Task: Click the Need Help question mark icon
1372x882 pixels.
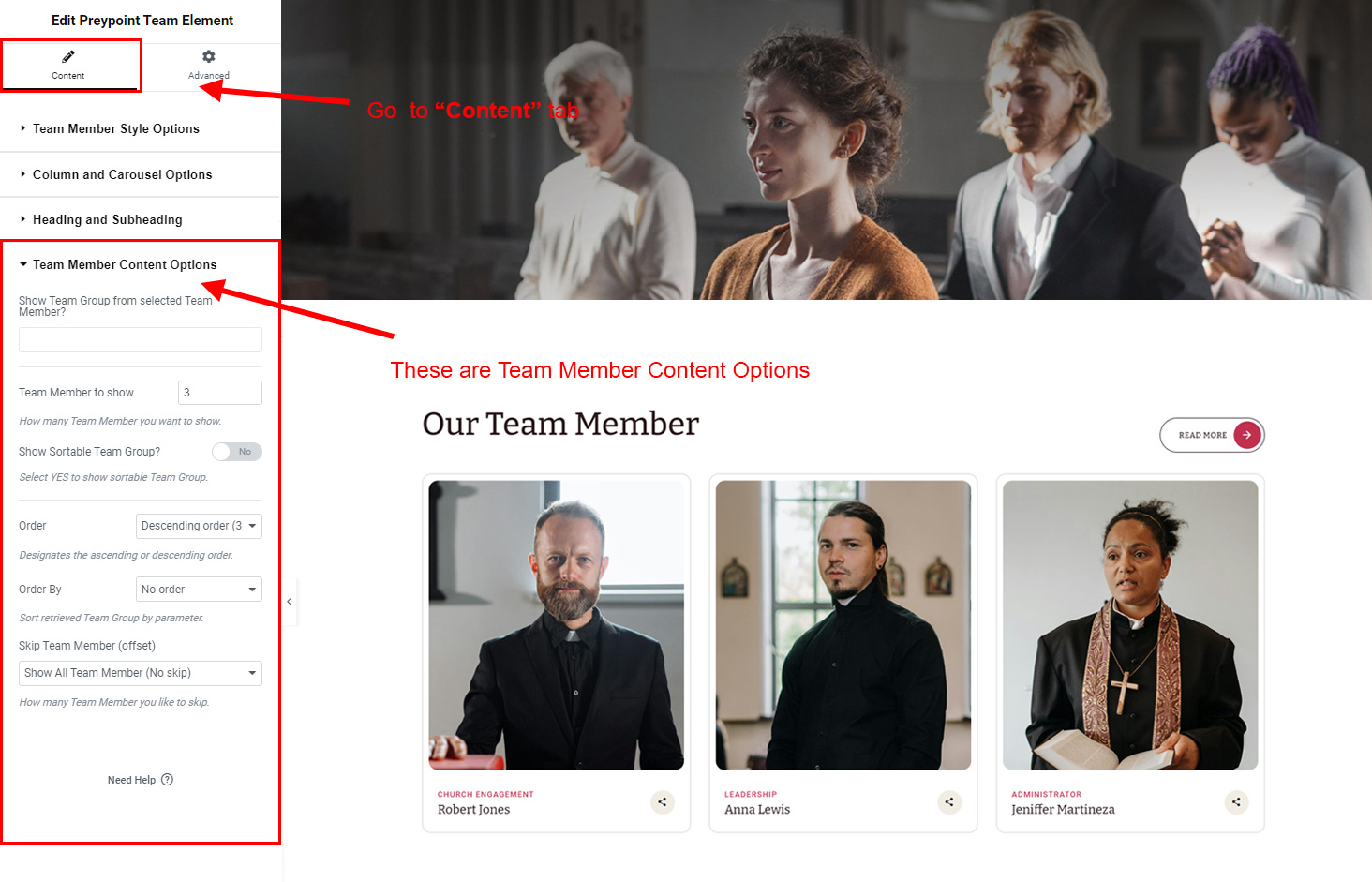Action: 167,780
